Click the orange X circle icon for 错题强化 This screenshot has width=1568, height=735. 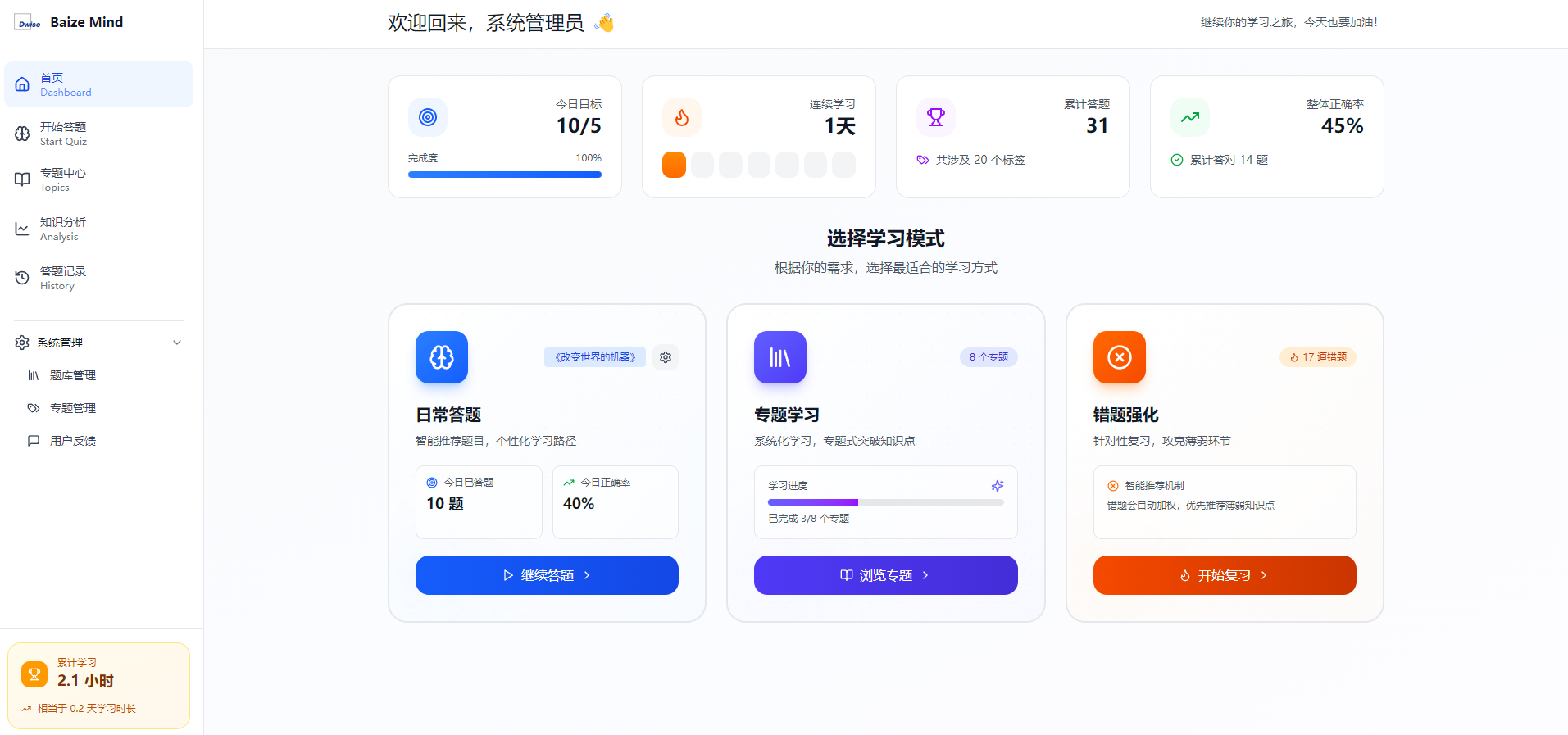point(1119,357)
